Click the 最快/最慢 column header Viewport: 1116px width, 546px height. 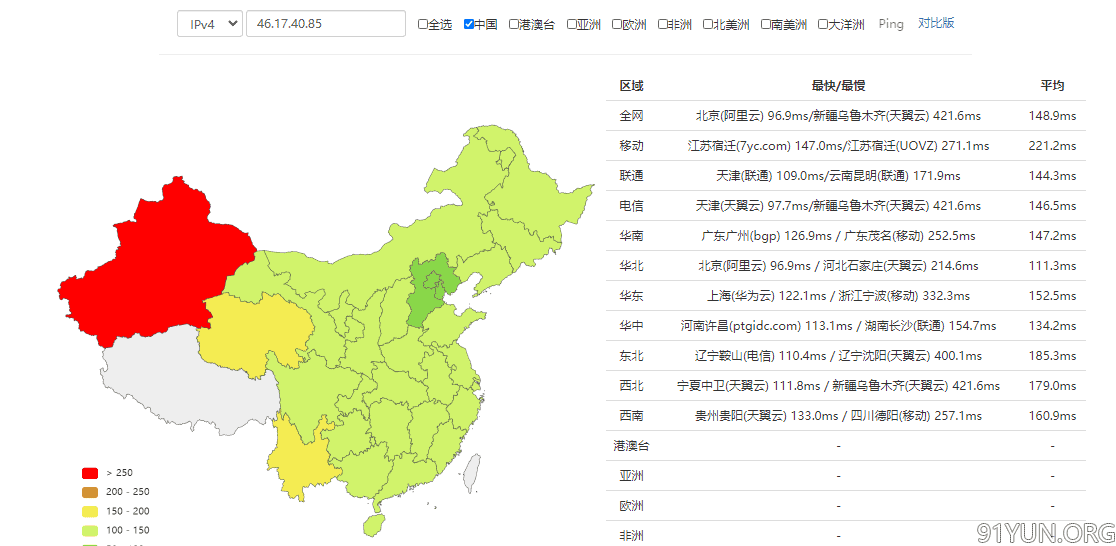[838, 86]
